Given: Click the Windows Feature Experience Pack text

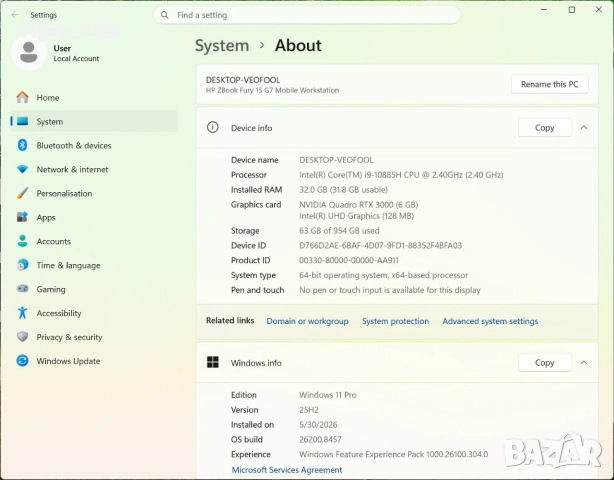Looking at the screenshot, I should point(394,455).
